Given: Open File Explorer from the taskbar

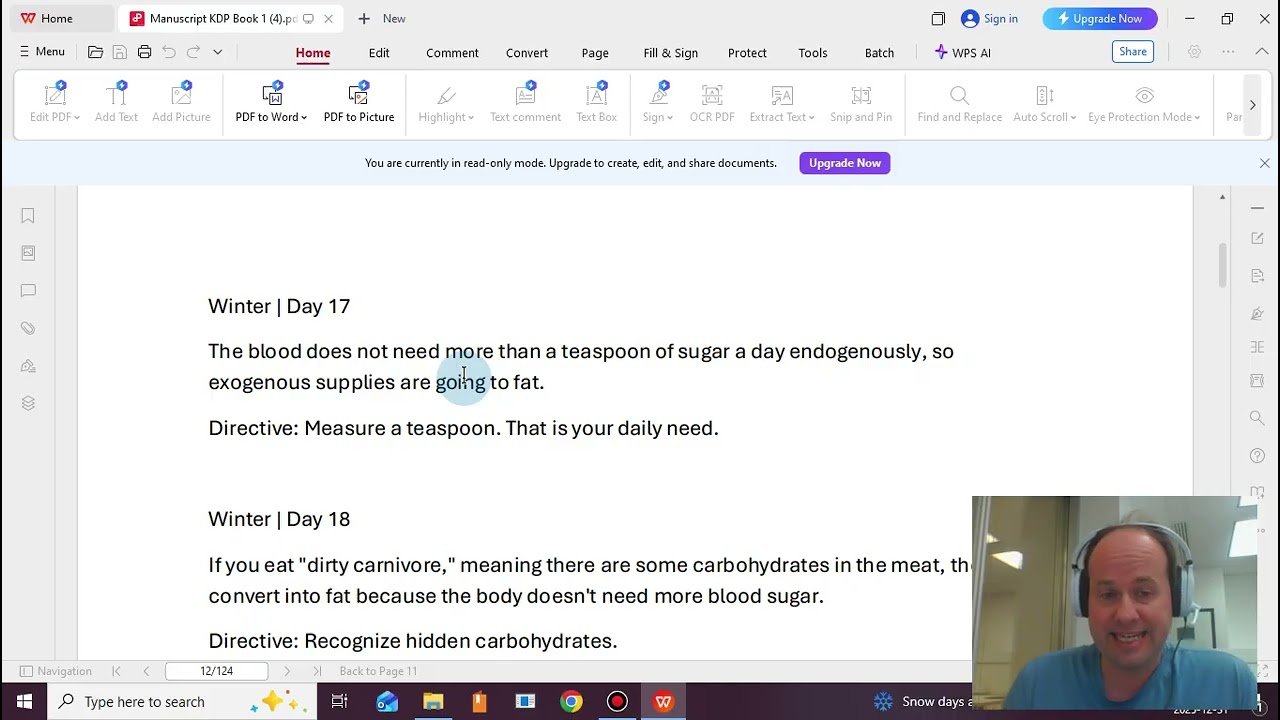Looking at the screenshot, I should click(x=433, y=701).
